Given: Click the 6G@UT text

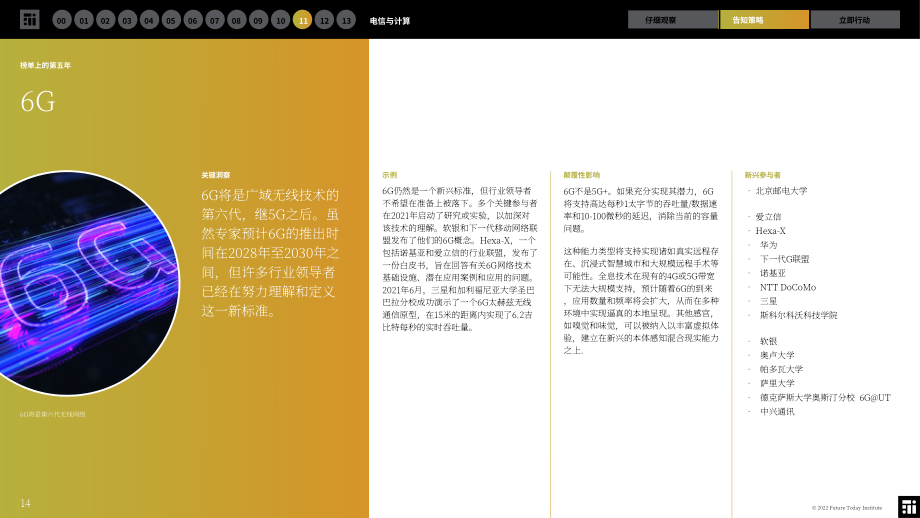Looking at the screenshot, I should pos(875,397).
